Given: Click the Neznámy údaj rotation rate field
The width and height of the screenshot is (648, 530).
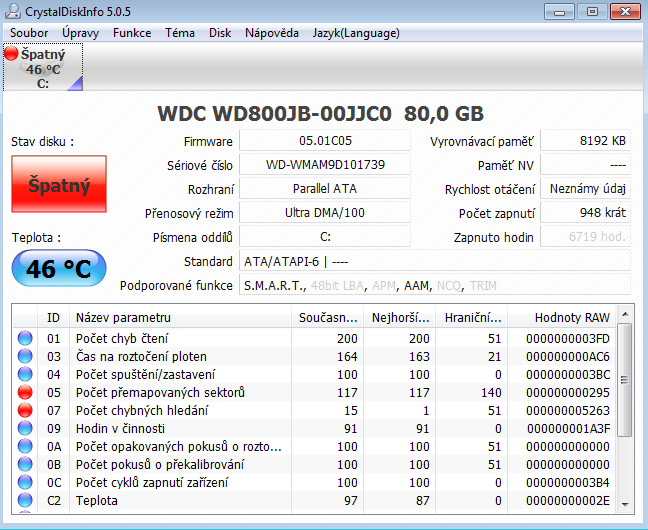Looking at the screenshot, I should (x=586, y=189).
